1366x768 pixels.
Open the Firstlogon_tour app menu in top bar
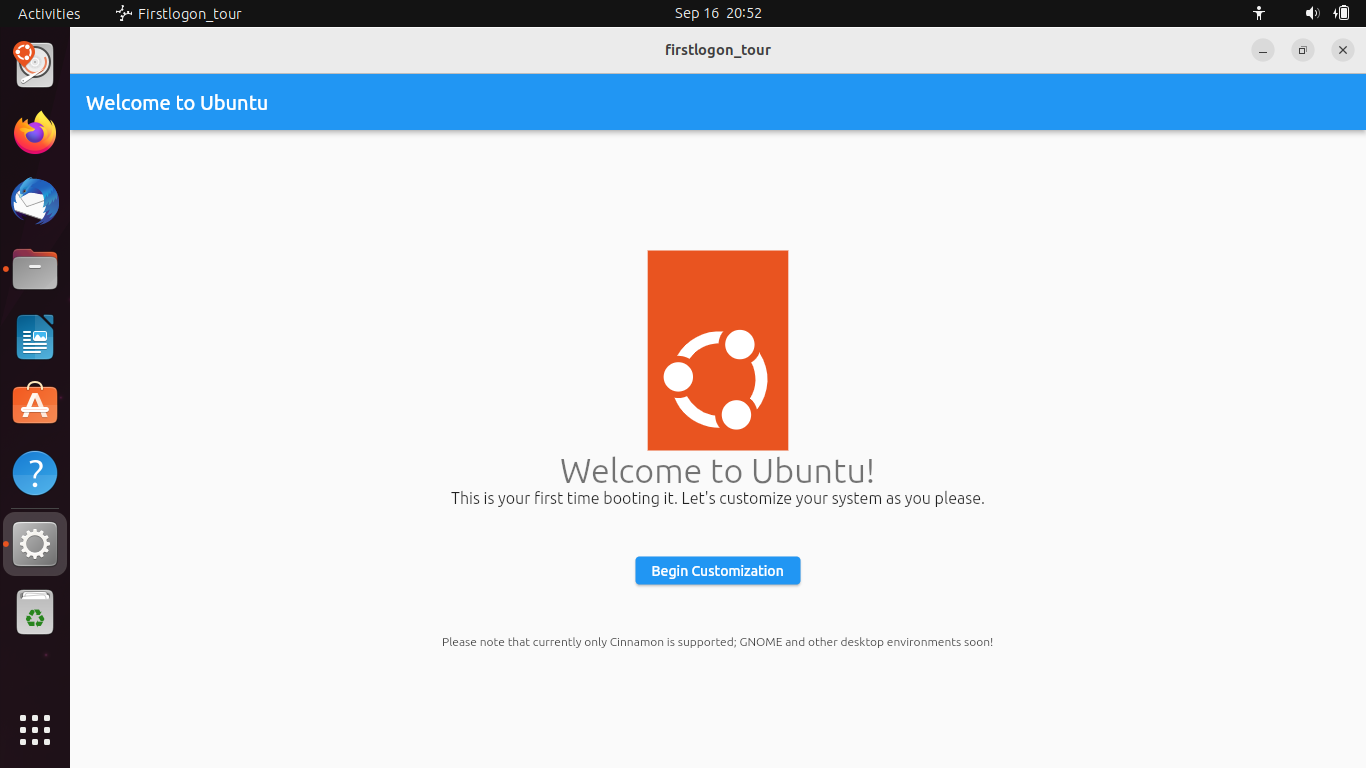[x=179, y=13]
